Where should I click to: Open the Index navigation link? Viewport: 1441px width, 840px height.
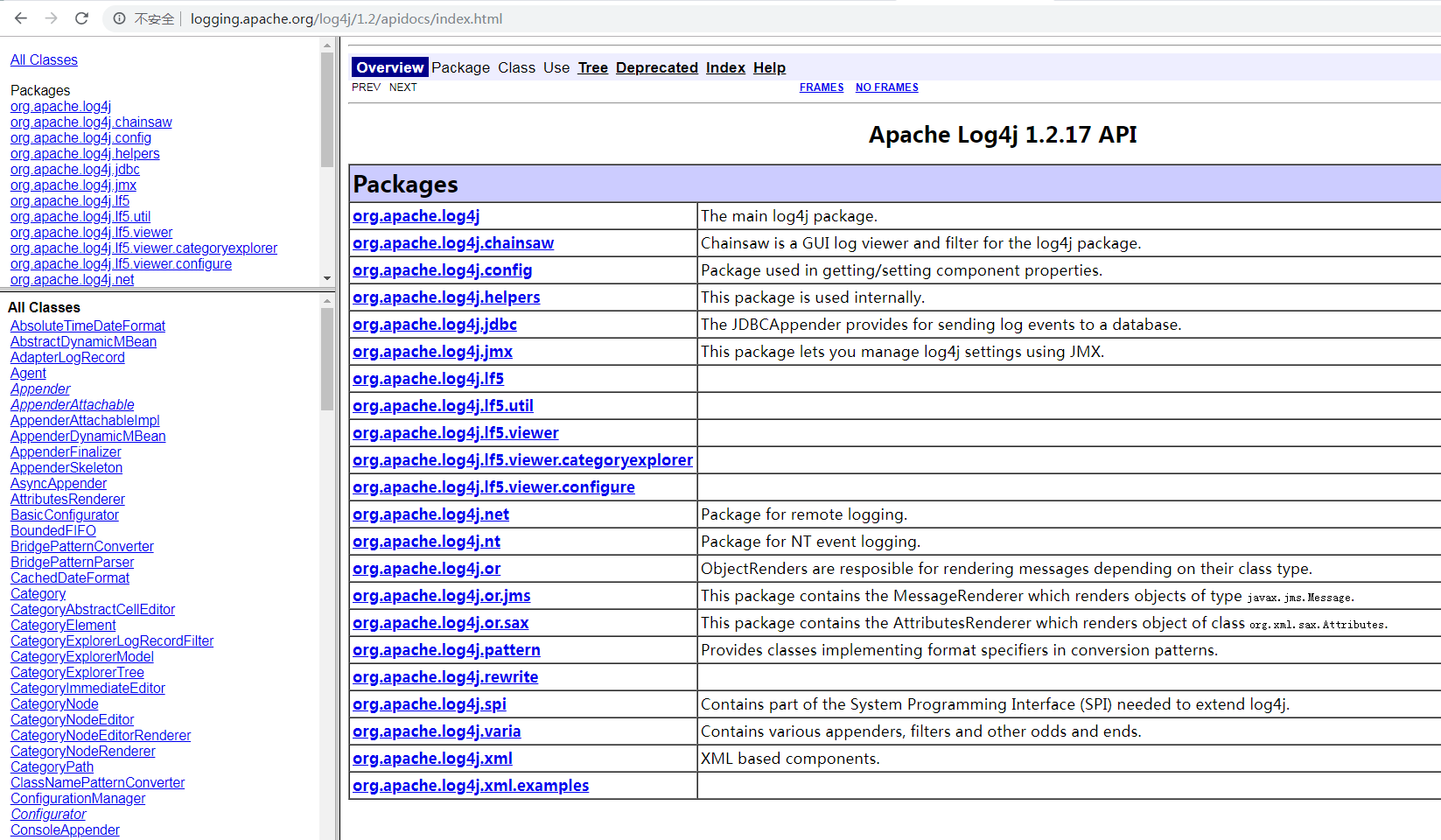725,67
